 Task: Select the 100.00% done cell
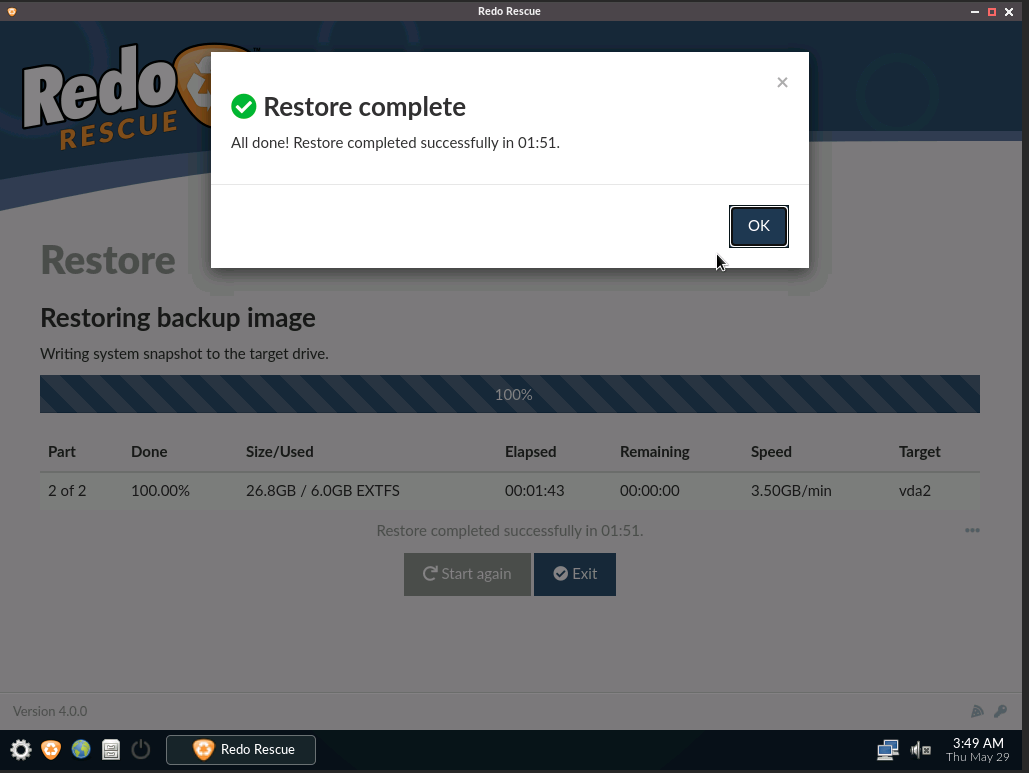point(160,491)
